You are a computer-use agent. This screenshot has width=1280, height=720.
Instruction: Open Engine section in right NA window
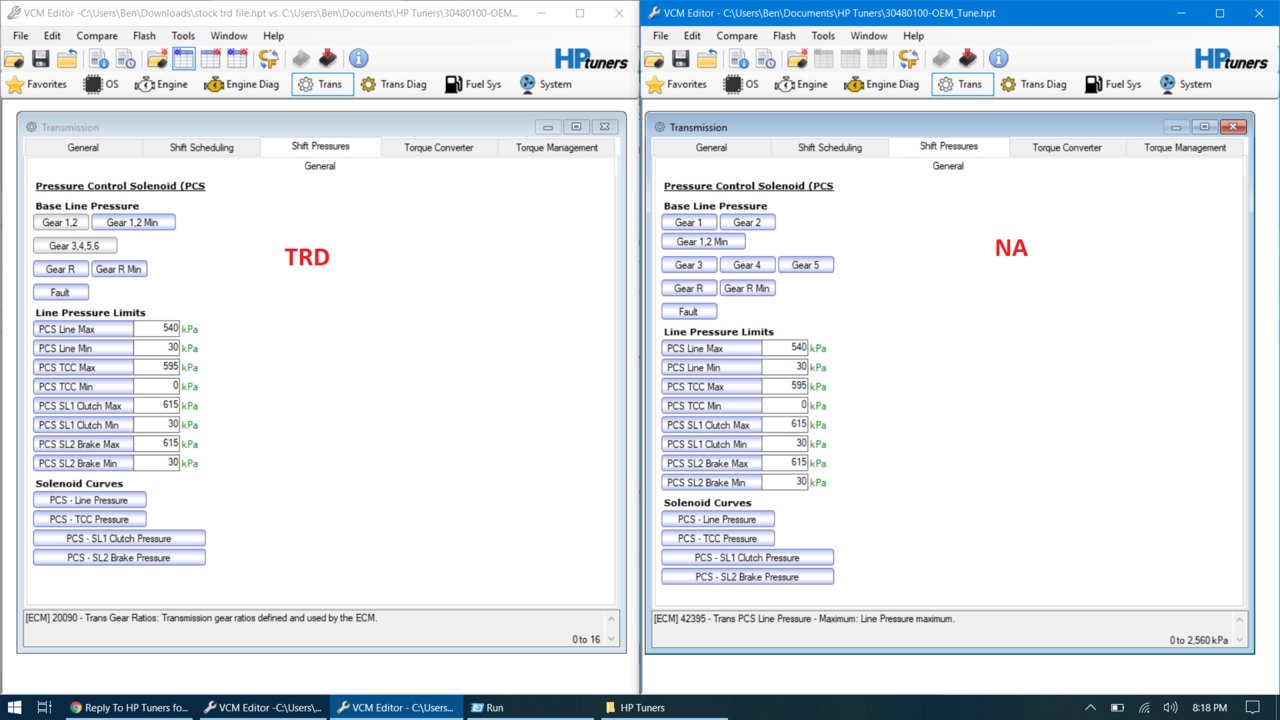[801, 84]
